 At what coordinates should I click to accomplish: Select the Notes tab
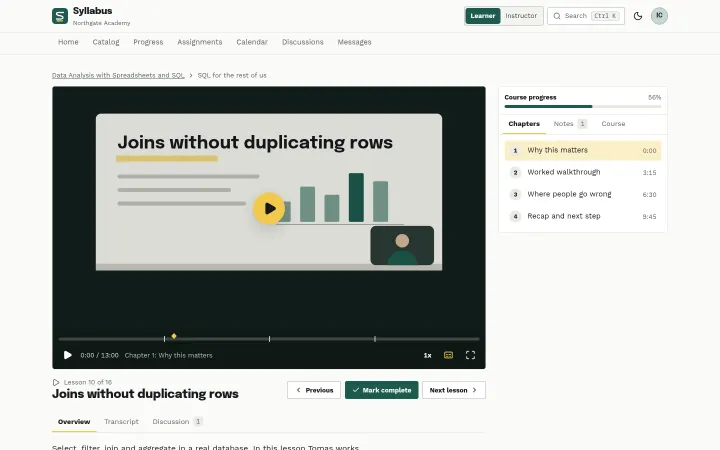(x=570, y=124)
